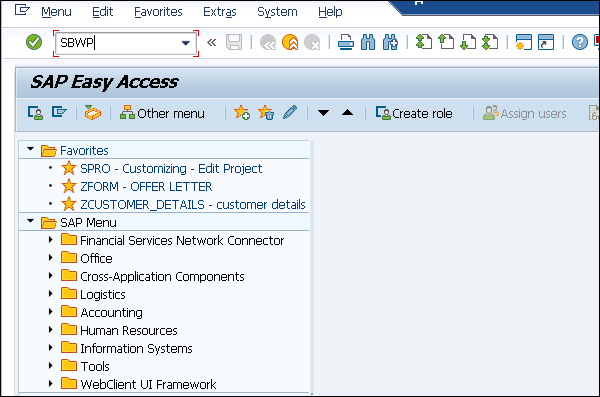Screen dimensions: 600x397
Task: Expand the Tools folder
Action: (x=51, y=366)
